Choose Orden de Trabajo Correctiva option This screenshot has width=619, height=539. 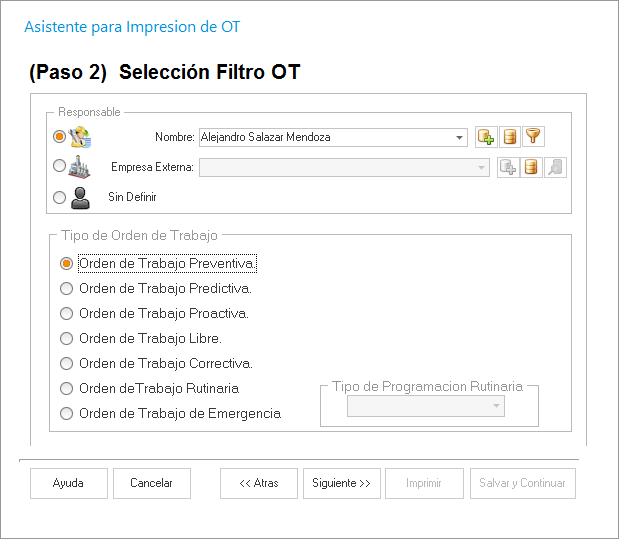[x=67, y=364]
